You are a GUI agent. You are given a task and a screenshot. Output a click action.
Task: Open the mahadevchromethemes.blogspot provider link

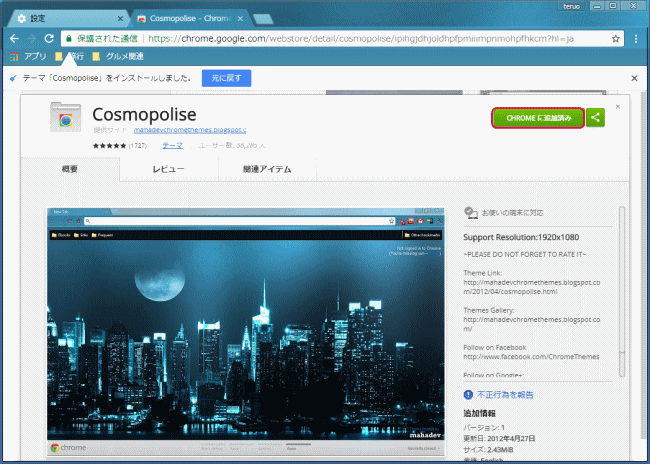tap(190, 130)
